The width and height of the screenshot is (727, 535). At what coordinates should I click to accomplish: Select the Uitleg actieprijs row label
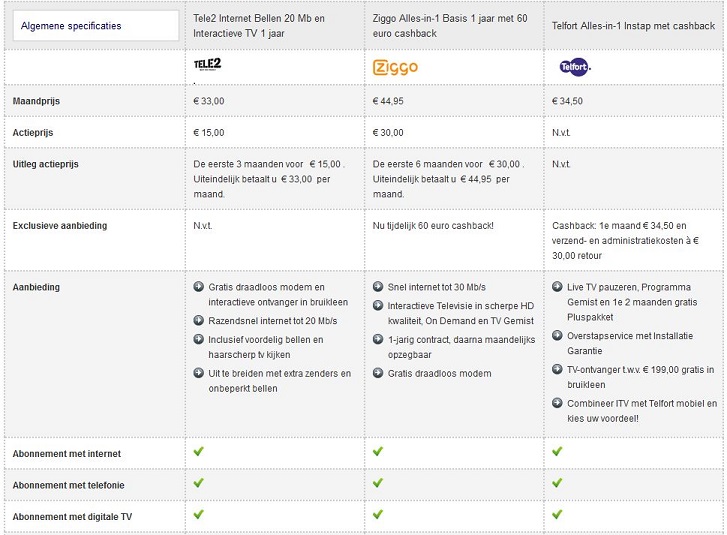[x=45, y=164]
